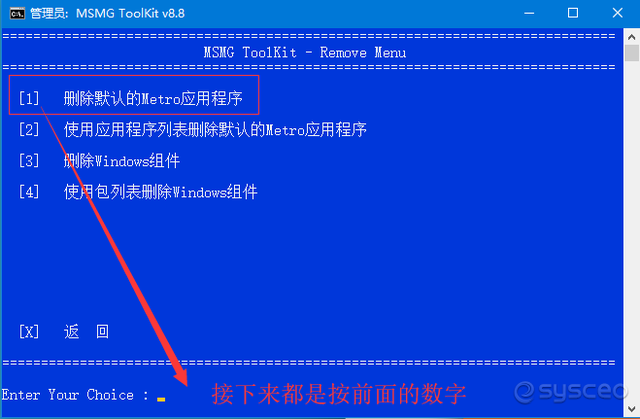Click the yellow input cursor after the prompt

point(161,399)
